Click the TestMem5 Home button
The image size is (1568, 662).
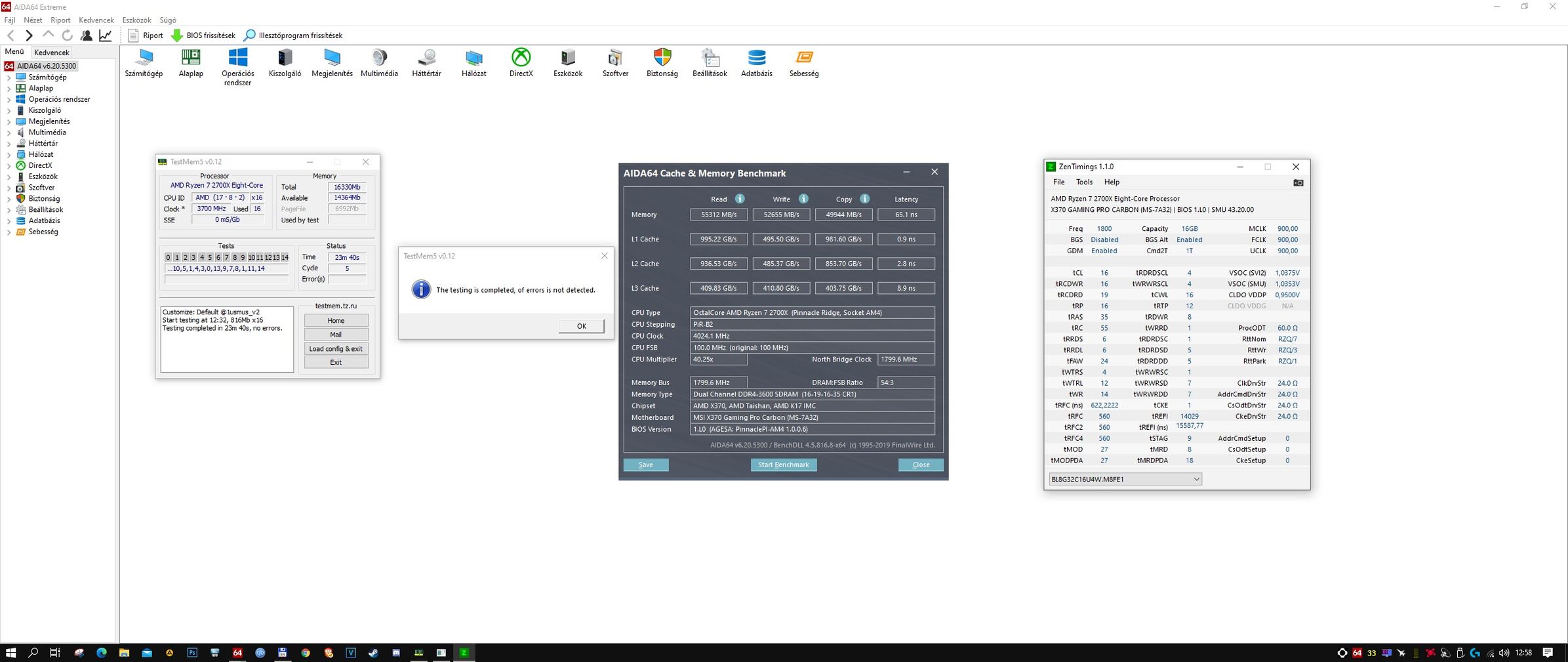tap(336, 320)
